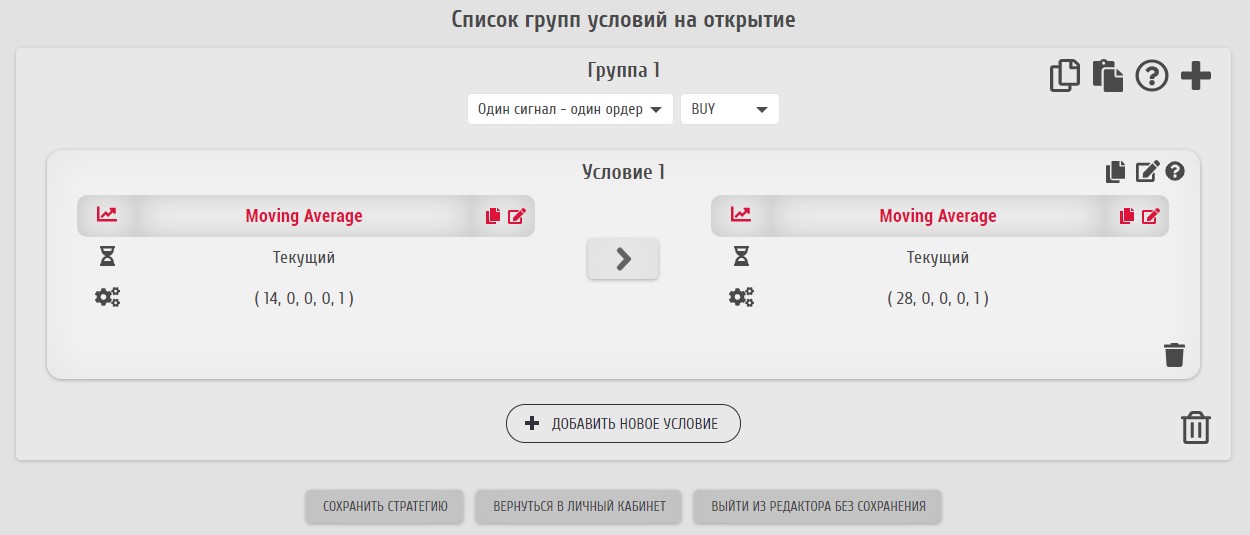Delete Group 1 using the outlined trash icon
Viewport: 1250px width, 535px height.
coord(1196,428)
